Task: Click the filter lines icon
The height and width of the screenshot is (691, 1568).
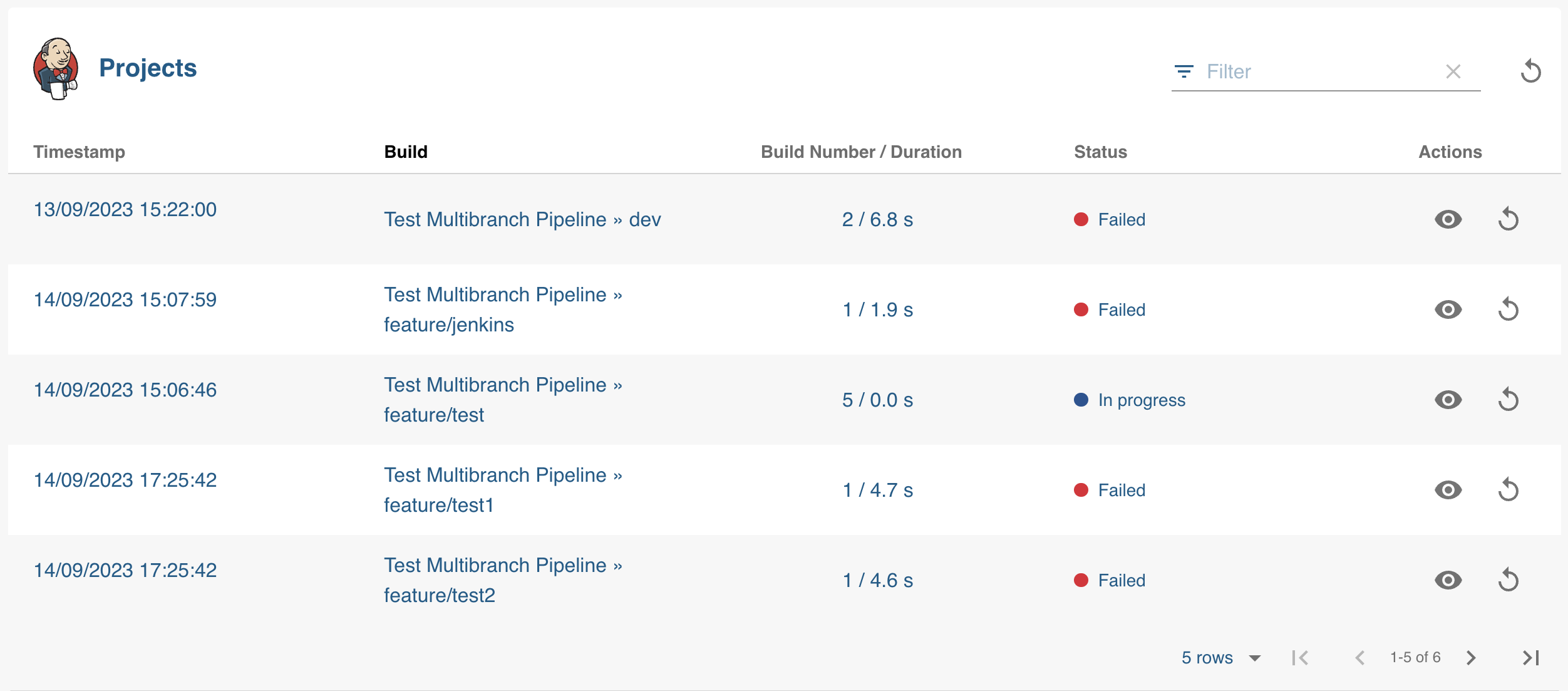Action: [x=1184, y=71]
